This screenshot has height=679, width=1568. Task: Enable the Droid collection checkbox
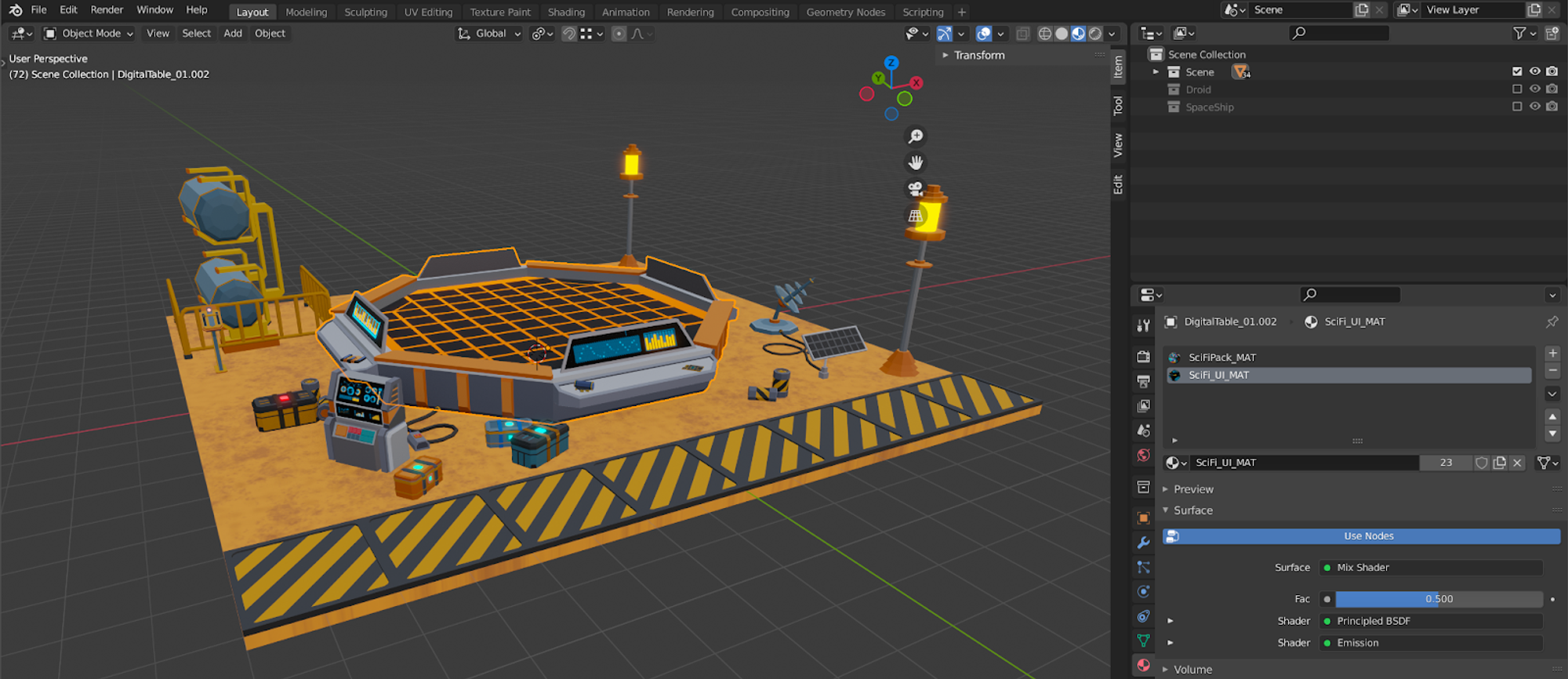pos(1517,89)
